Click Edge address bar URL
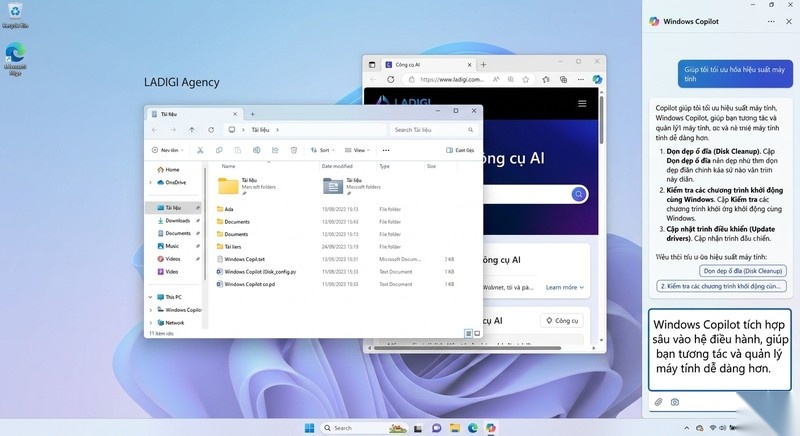This screenshot has width=800, height=436. click(452, 80)
